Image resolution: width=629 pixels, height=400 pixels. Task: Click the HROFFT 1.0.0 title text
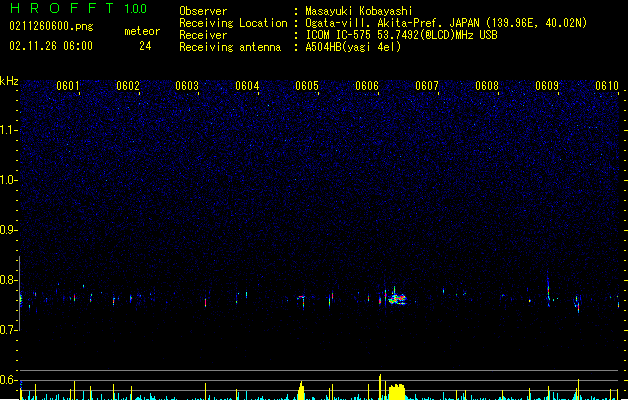pos(78,8)
